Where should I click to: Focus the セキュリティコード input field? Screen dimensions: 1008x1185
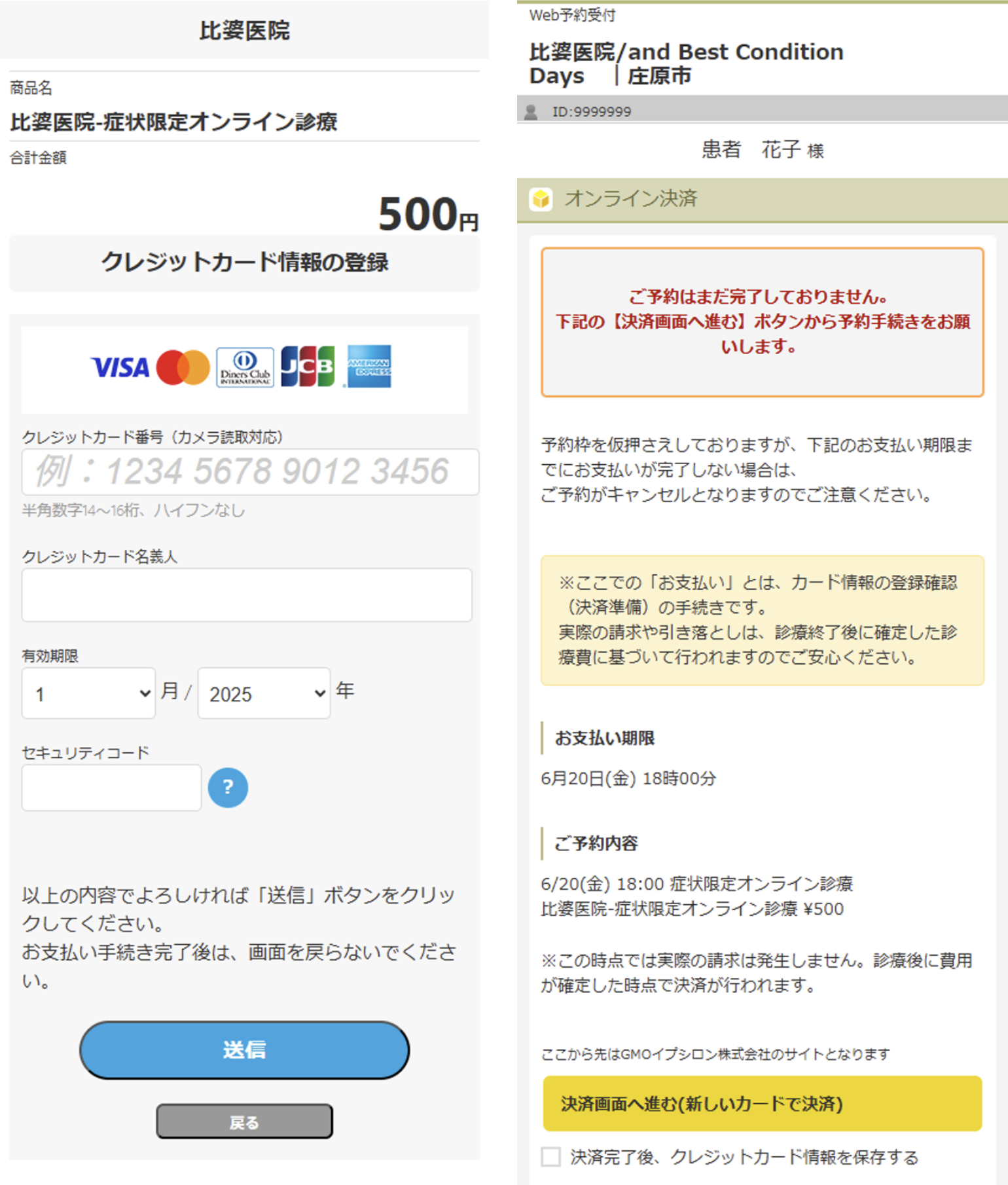click(x=111, y=788)
